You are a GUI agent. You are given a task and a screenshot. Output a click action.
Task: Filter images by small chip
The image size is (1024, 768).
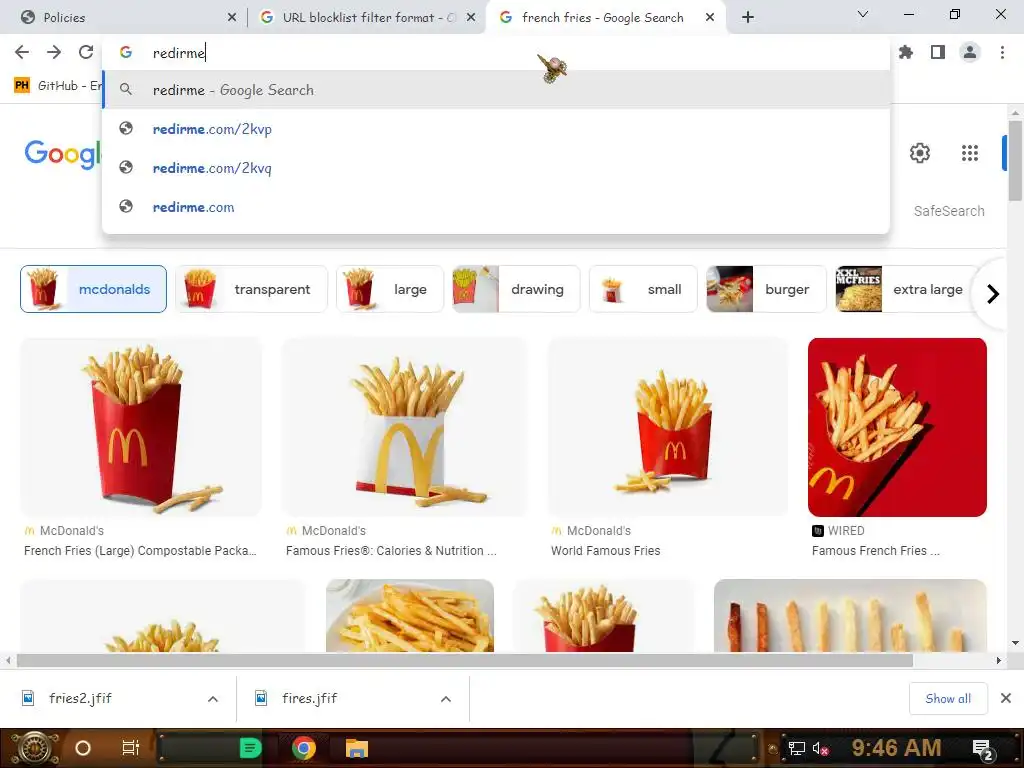643,289
